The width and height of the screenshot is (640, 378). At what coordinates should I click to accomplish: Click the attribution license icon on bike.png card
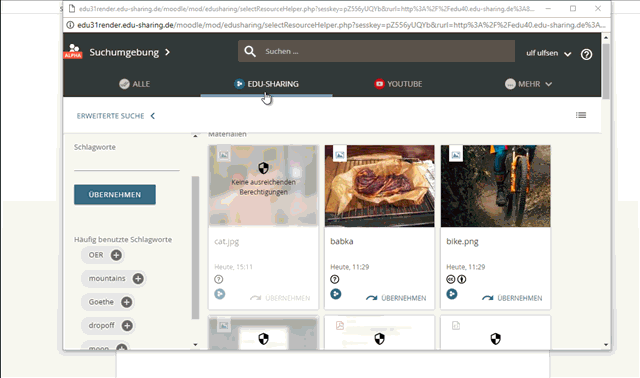(462, 280)
